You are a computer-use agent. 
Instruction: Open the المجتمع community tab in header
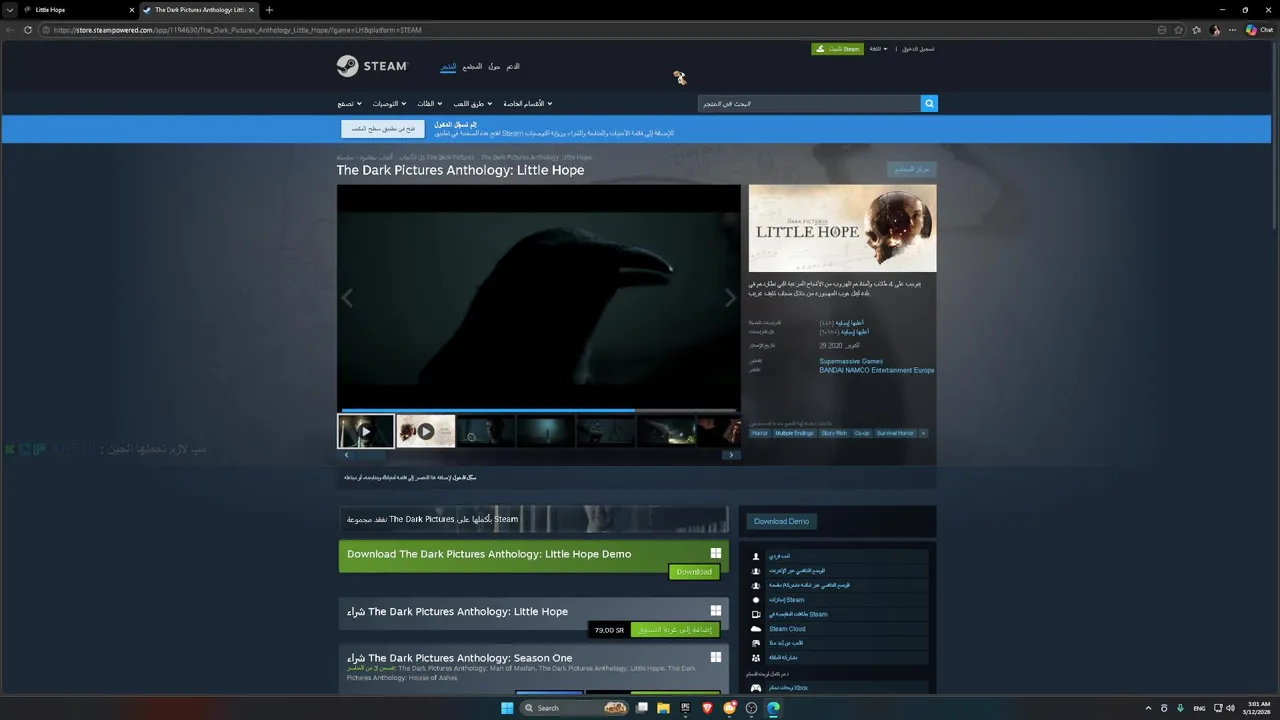click(x=472, y=66)
